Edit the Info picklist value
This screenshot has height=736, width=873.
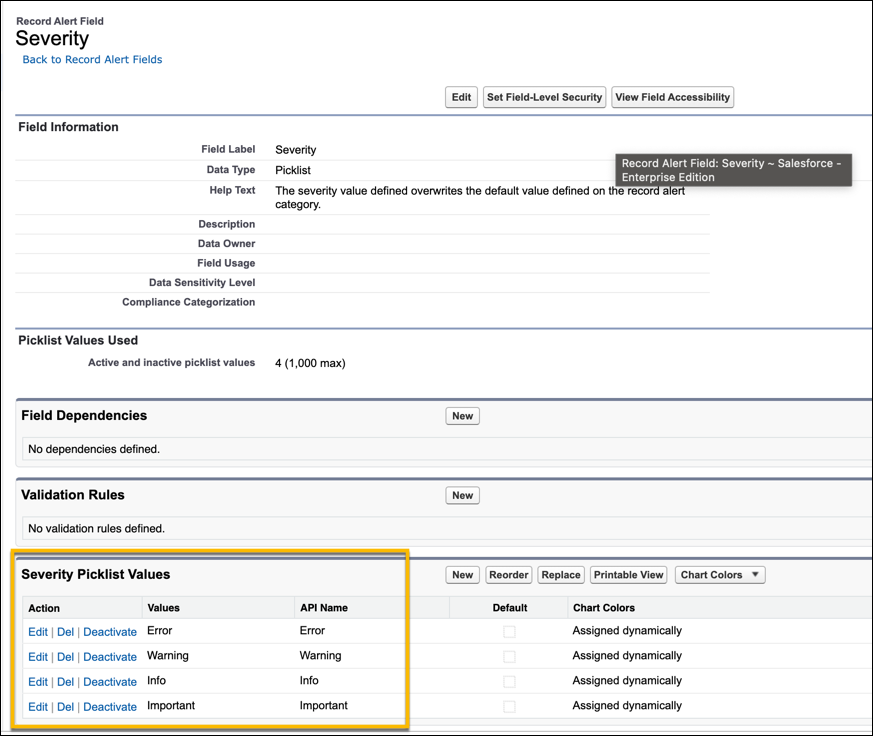[38, 682]
